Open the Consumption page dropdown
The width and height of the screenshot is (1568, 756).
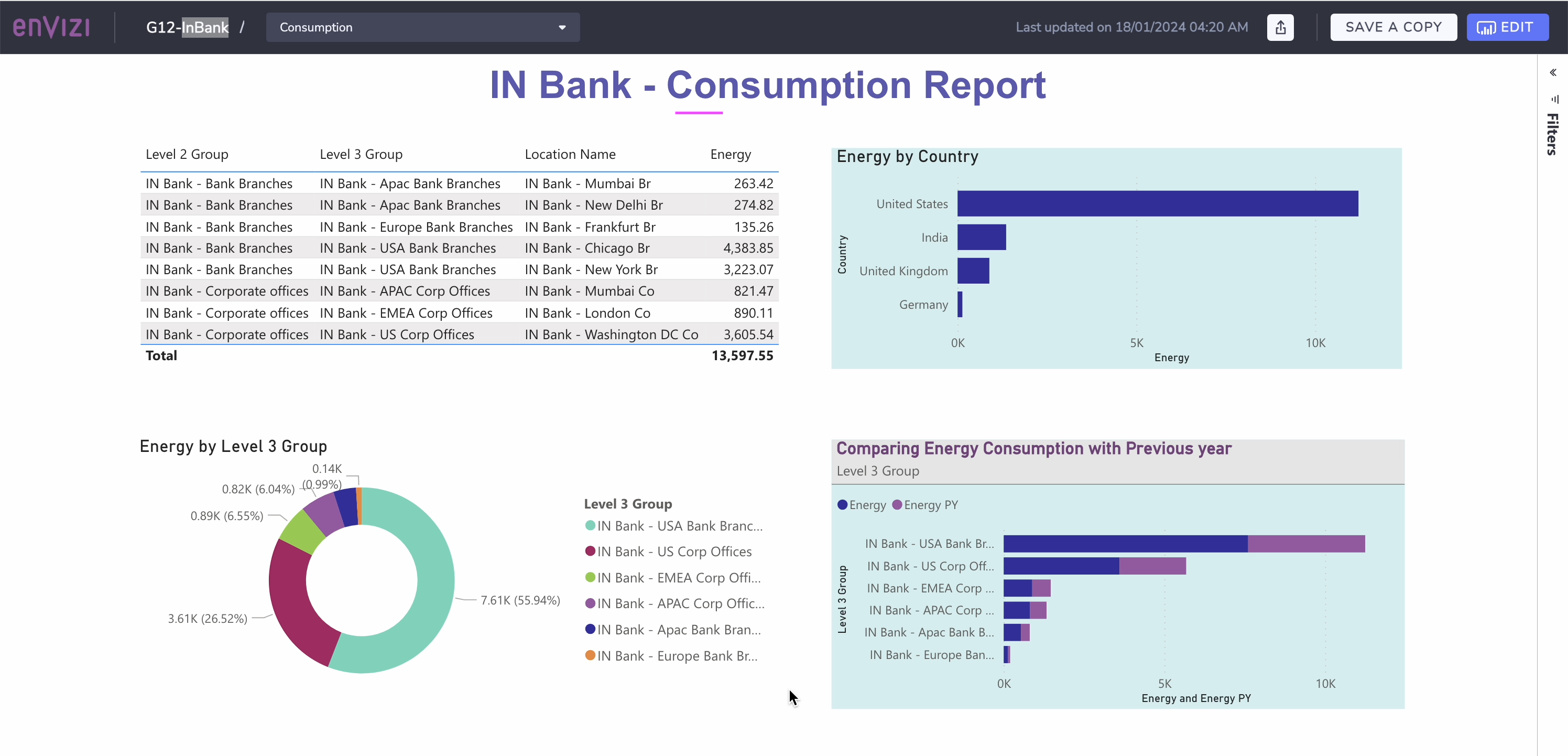422,27
